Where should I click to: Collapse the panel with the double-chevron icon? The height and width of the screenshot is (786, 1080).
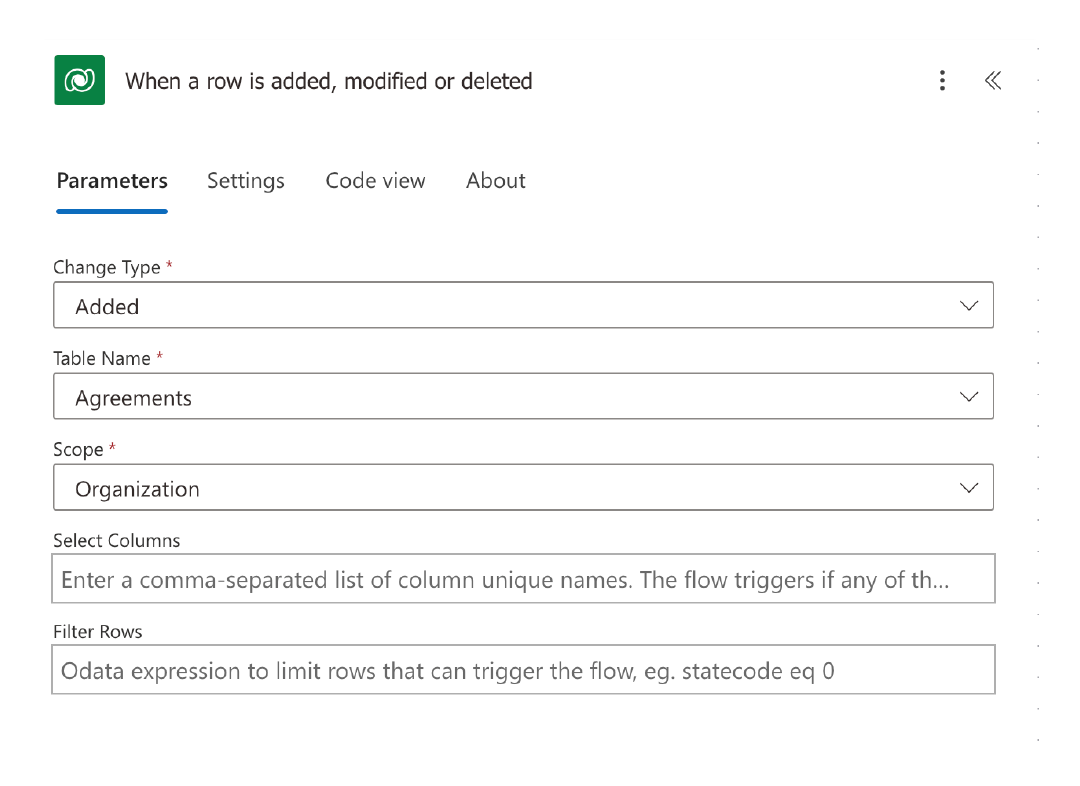(993, 81)
